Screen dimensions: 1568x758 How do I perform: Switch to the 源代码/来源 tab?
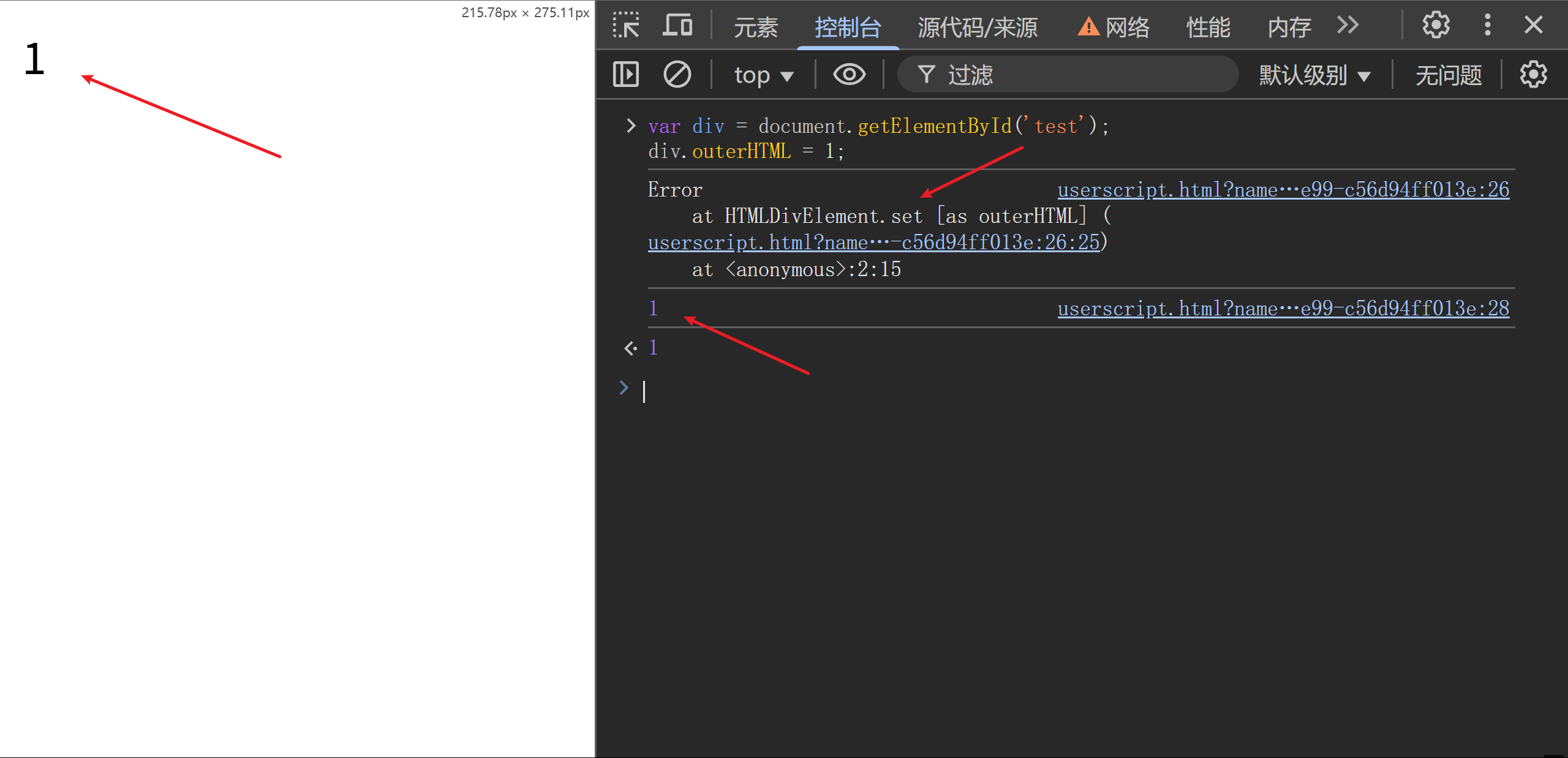click(x=978, y=27)
